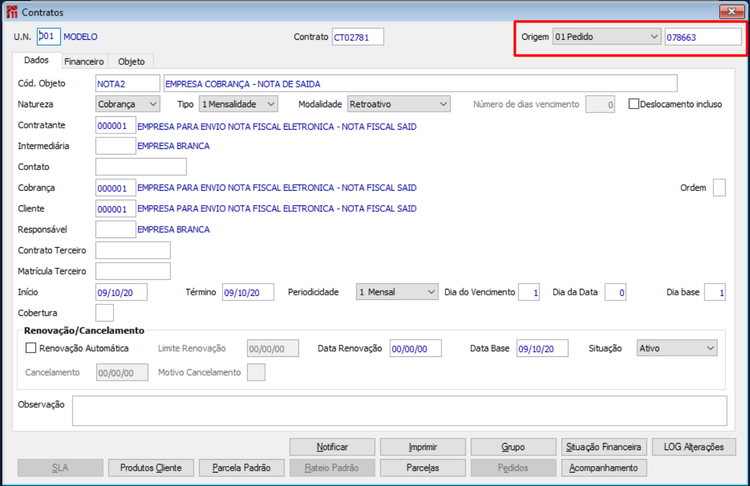Click the Observação text area
Image resolution: width=750 pixels, height=486 pixels.
point(399,410)
